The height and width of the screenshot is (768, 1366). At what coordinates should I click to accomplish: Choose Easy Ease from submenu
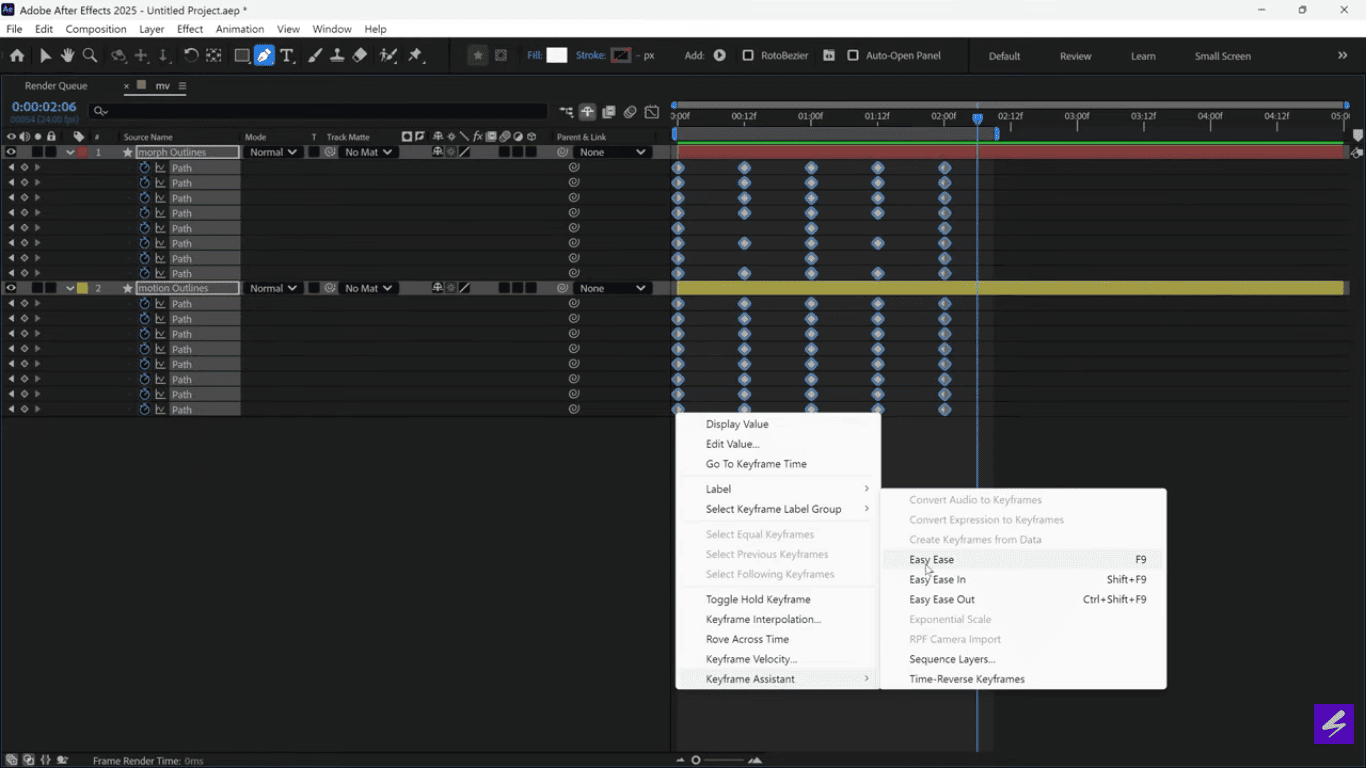[1023, 560]
